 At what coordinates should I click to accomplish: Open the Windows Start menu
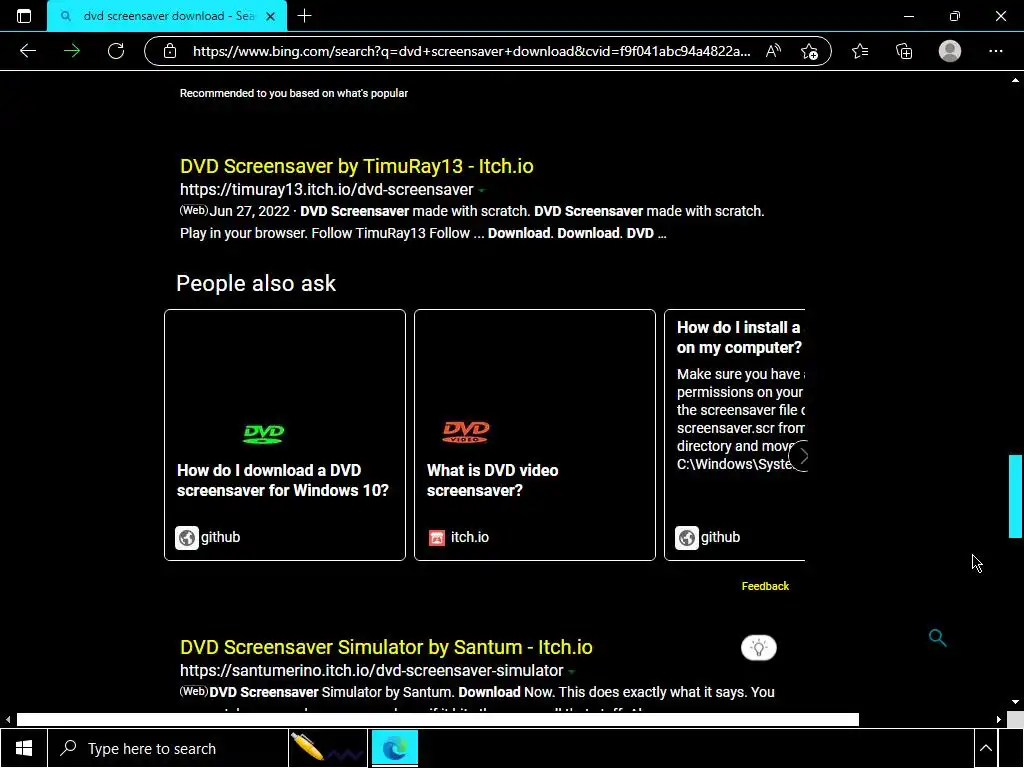pos(24,748)
